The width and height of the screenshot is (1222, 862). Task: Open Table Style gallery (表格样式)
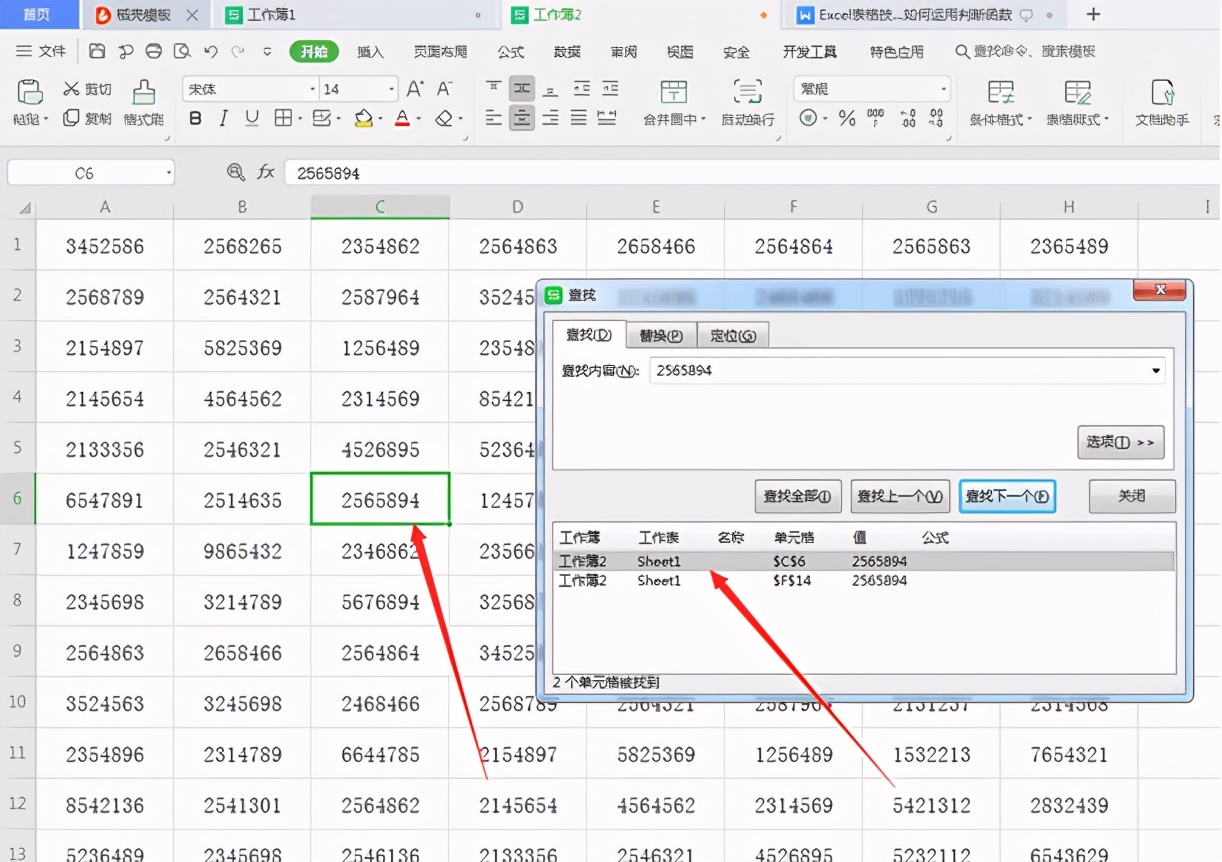(1078, 103)
